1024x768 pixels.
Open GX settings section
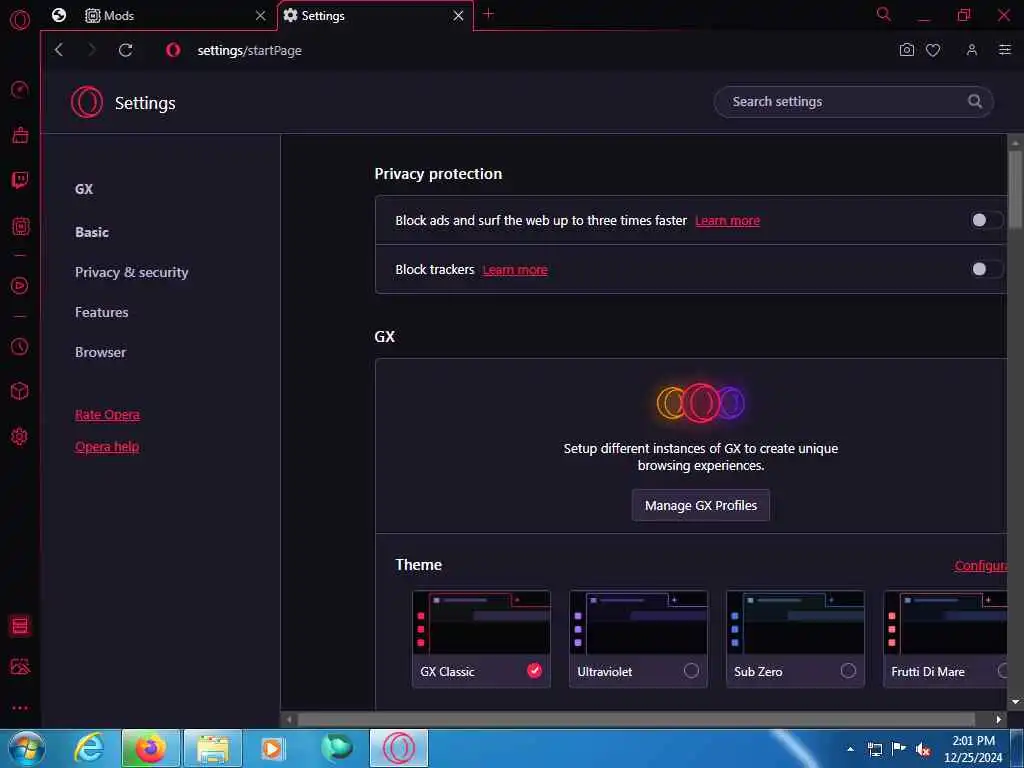click(x=84, y=189)
